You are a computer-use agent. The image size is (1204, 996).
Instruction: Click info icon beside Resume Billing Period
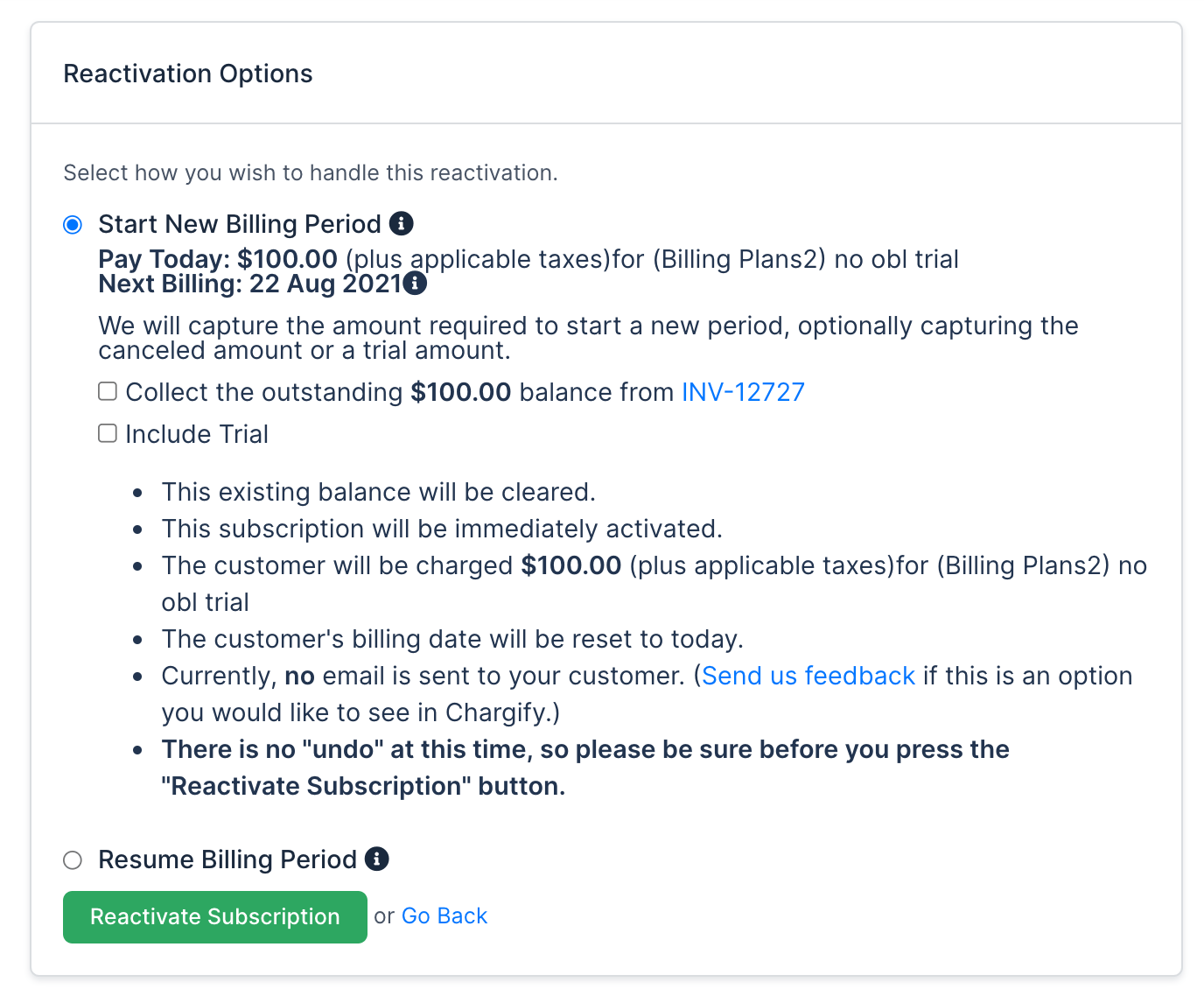click(376, 859)
